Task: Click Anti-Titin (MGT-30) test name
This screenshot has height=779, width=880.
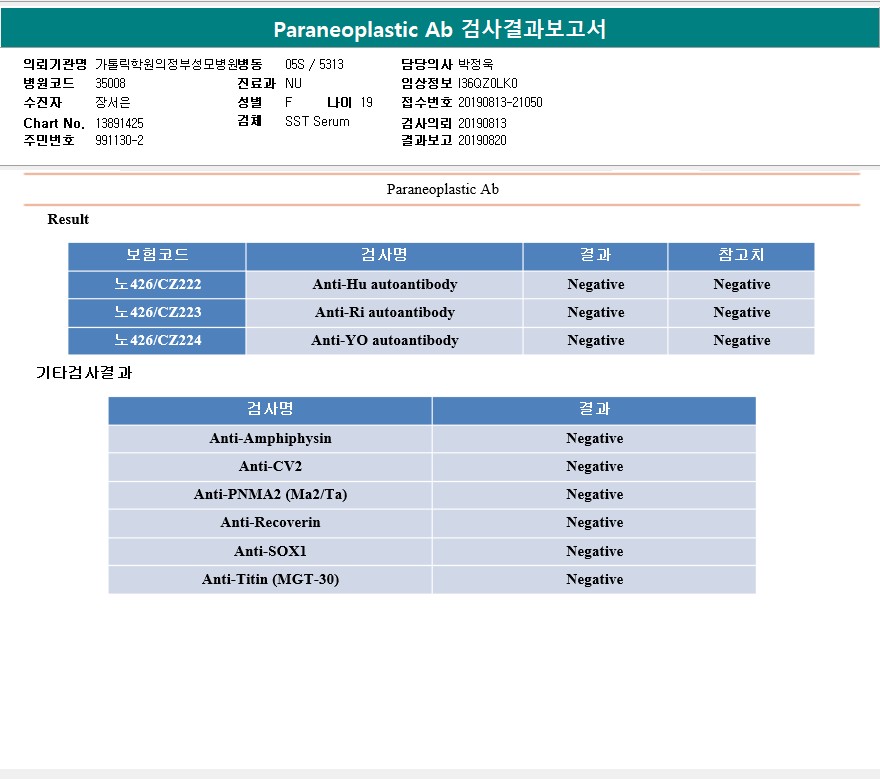Action: pos(271,579)
